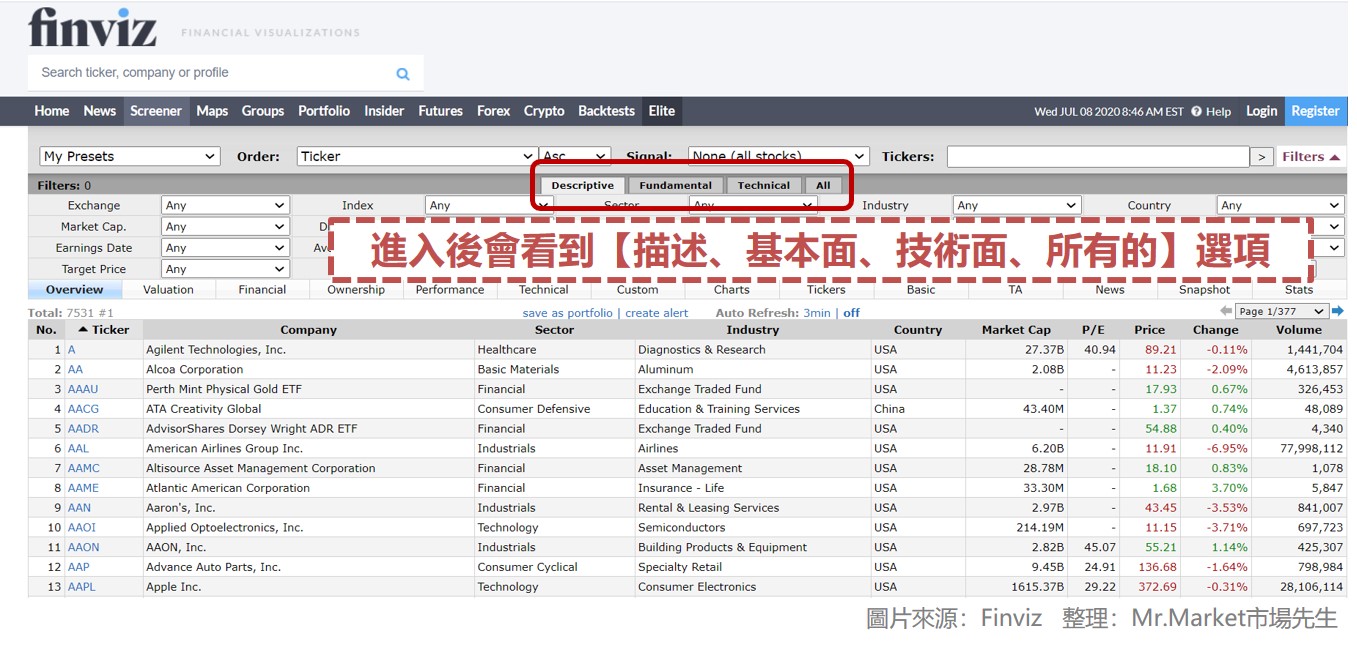
Task: Sort by the Volume column header
Action: [x=1299, y=330]
